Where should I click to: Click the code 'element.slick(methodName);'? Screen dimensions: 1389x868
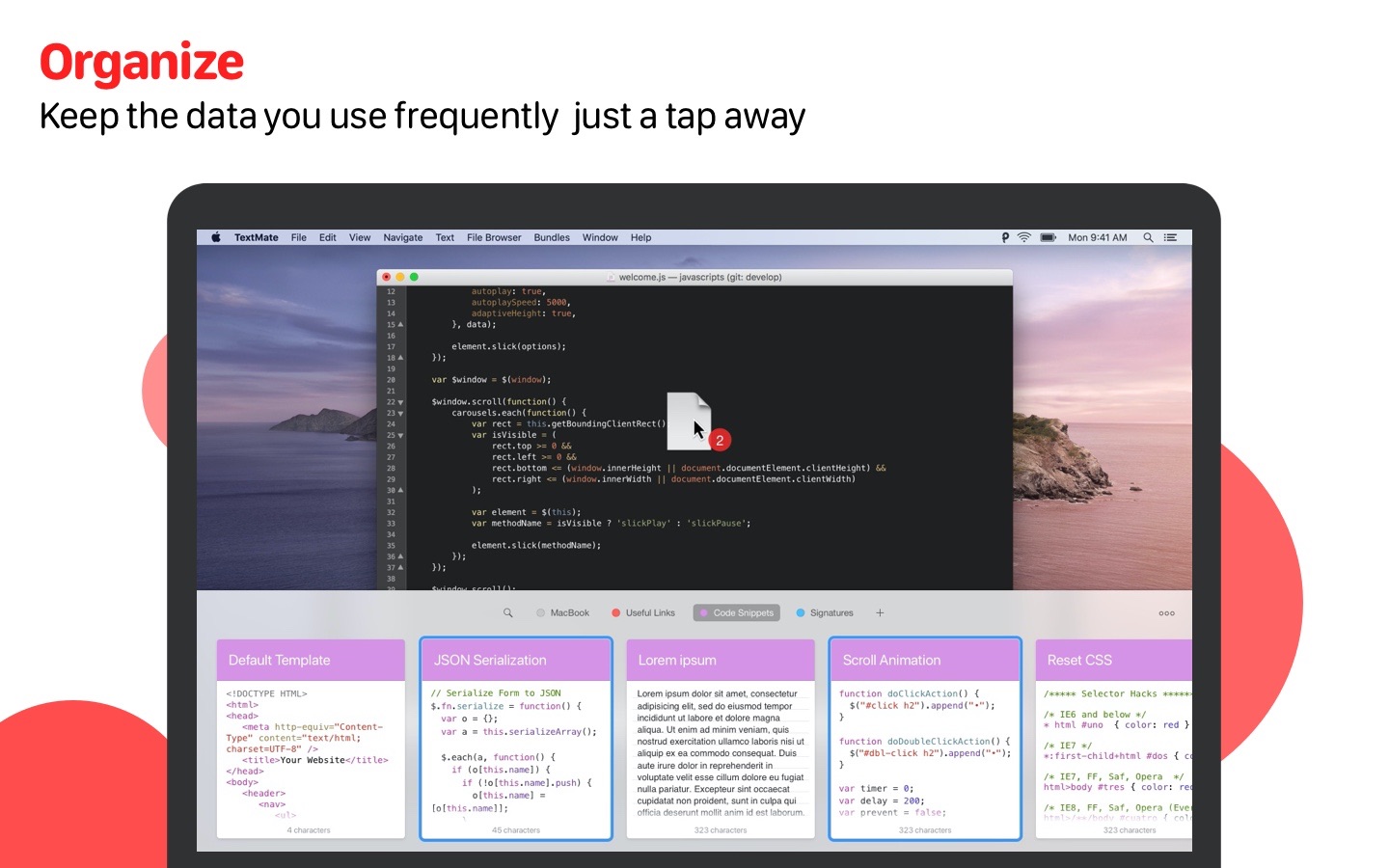[x=536, y=545]
